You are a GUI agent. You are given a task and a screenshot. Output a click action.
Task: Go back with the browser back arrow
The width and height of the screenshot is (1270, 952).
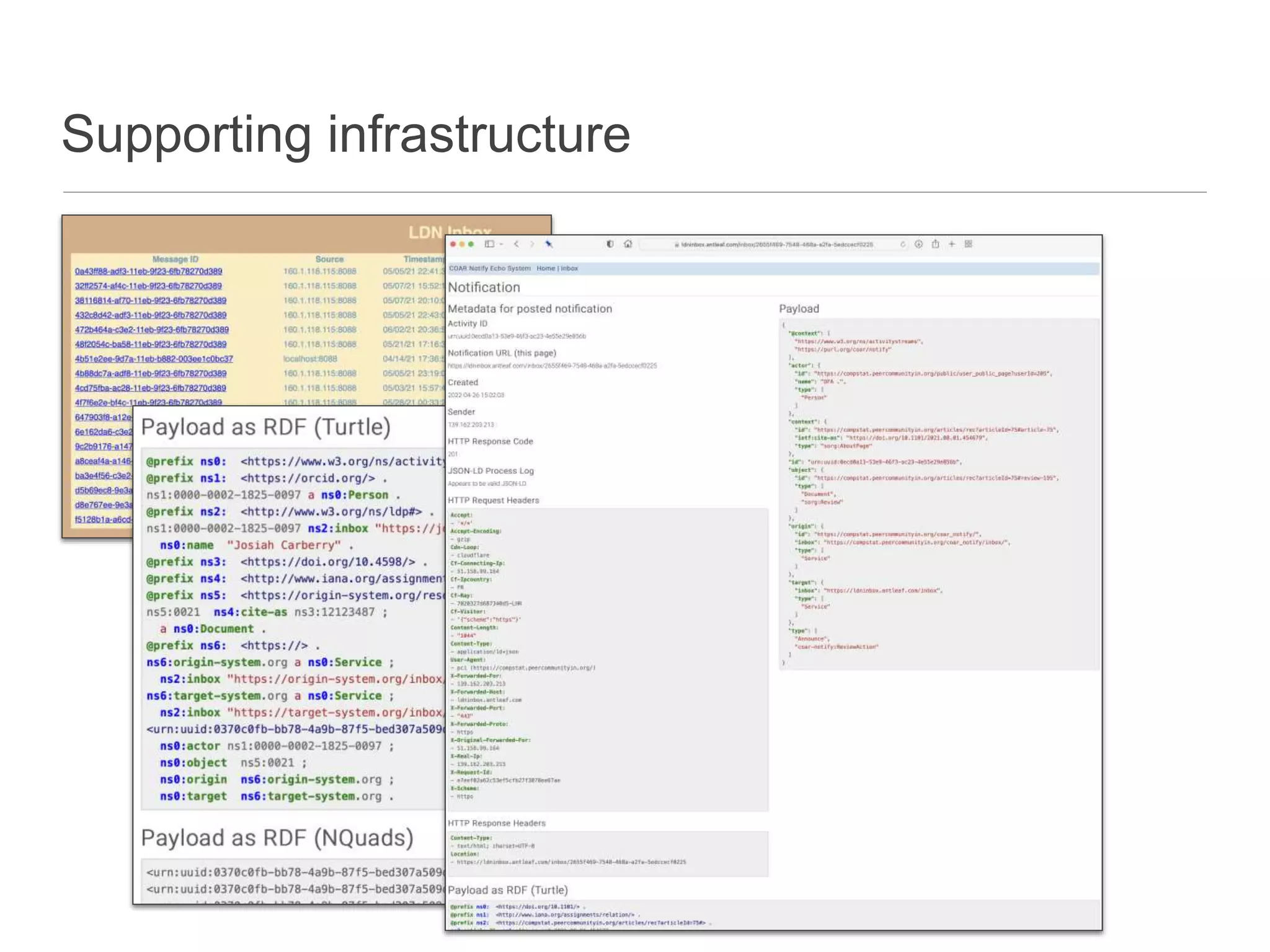(x=516, y=244)
